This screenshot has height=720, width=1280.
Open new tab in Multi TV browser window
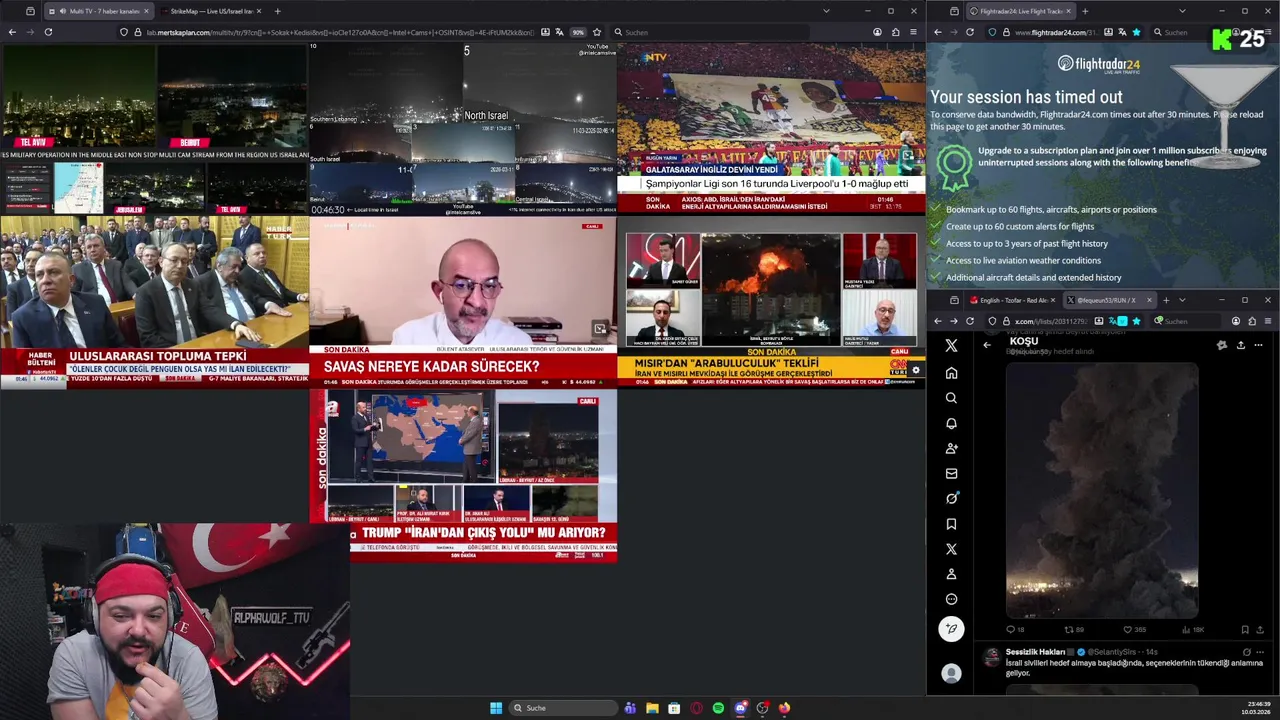point(277,11)
